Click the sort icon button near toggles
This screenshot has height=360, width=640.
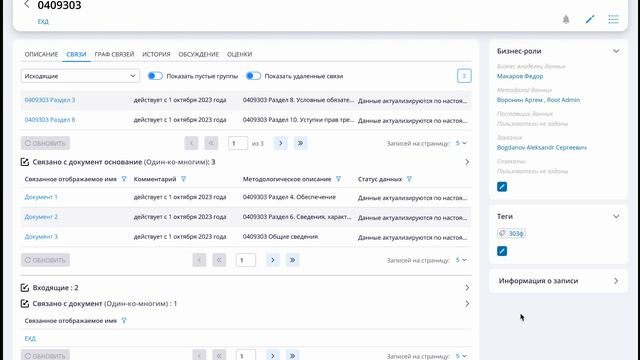click(464, 76)
